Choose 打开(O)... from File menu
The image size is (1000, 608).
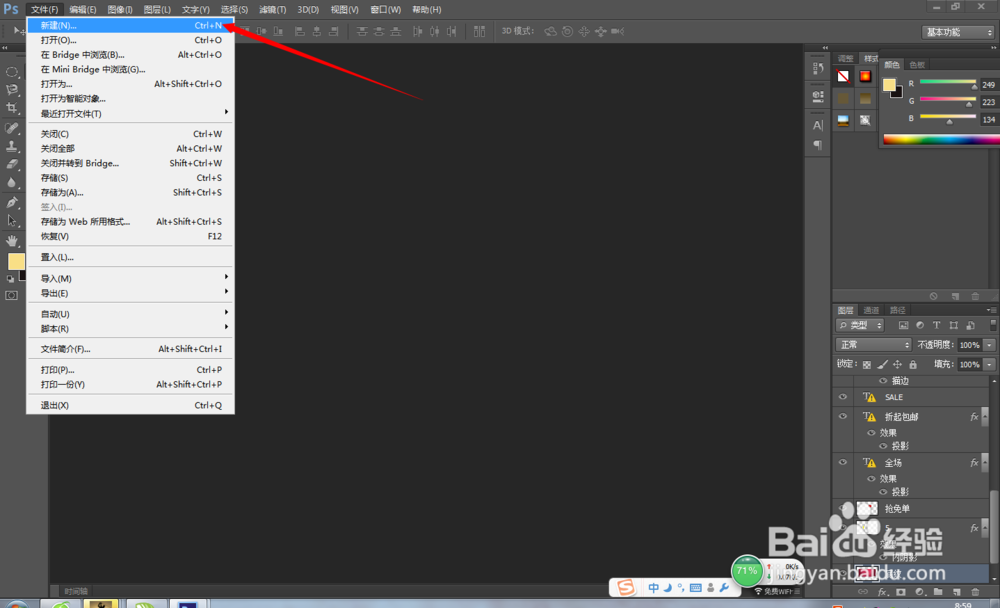(x=130, y=40)
